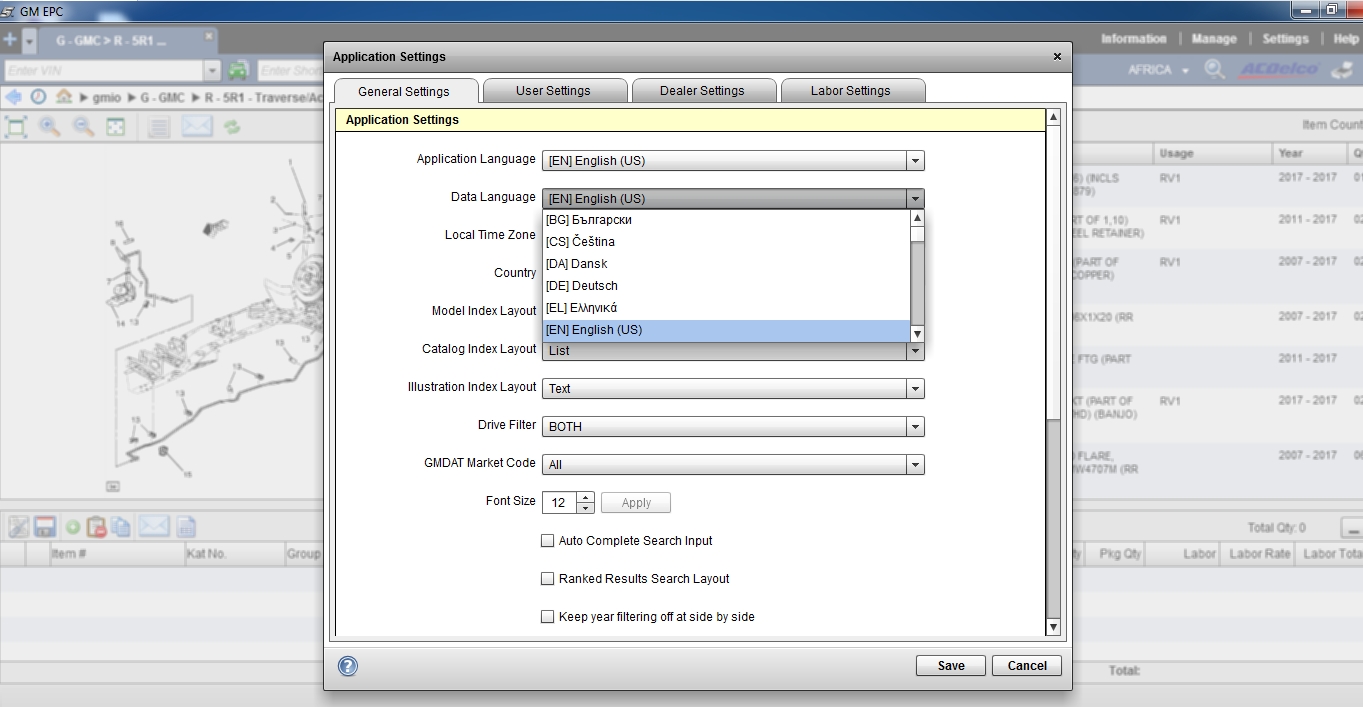1363x707 pixels.
Task: Click the save floppy disk icon in the parts list toolbar
Action: (45, 527)
